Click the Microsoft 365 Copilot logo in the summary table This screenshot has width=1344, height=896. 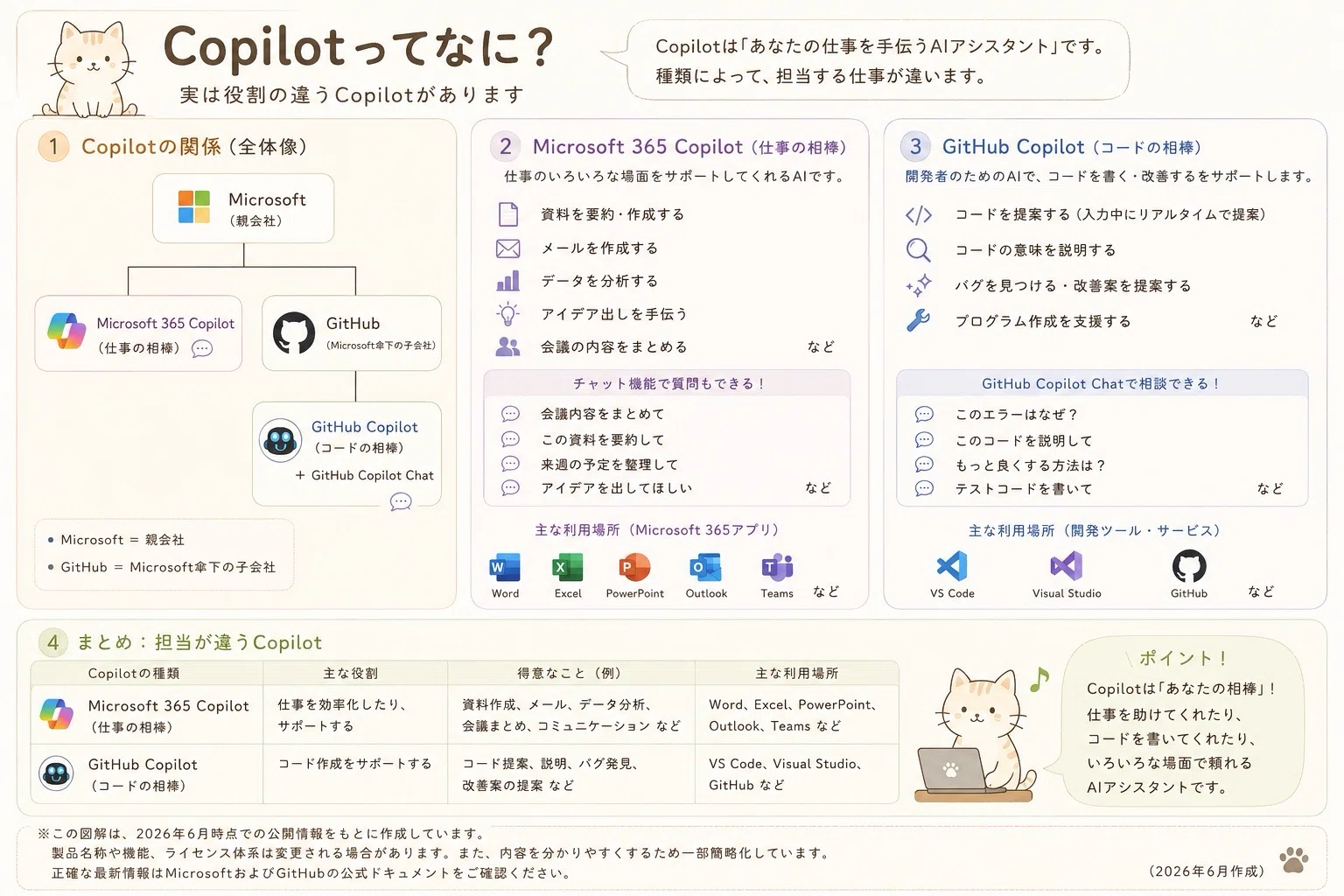tap(57, 714)
